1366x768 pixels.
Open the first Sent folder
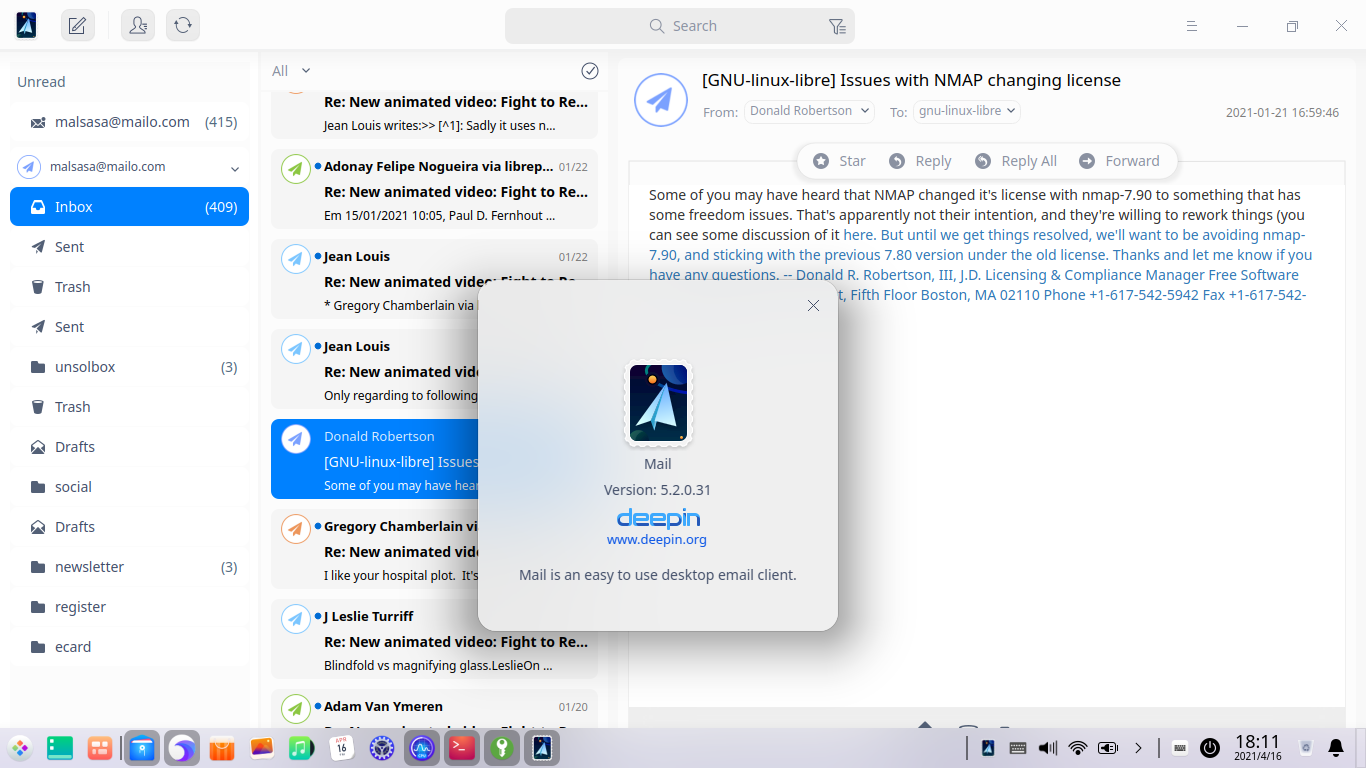tap(129, 247)
